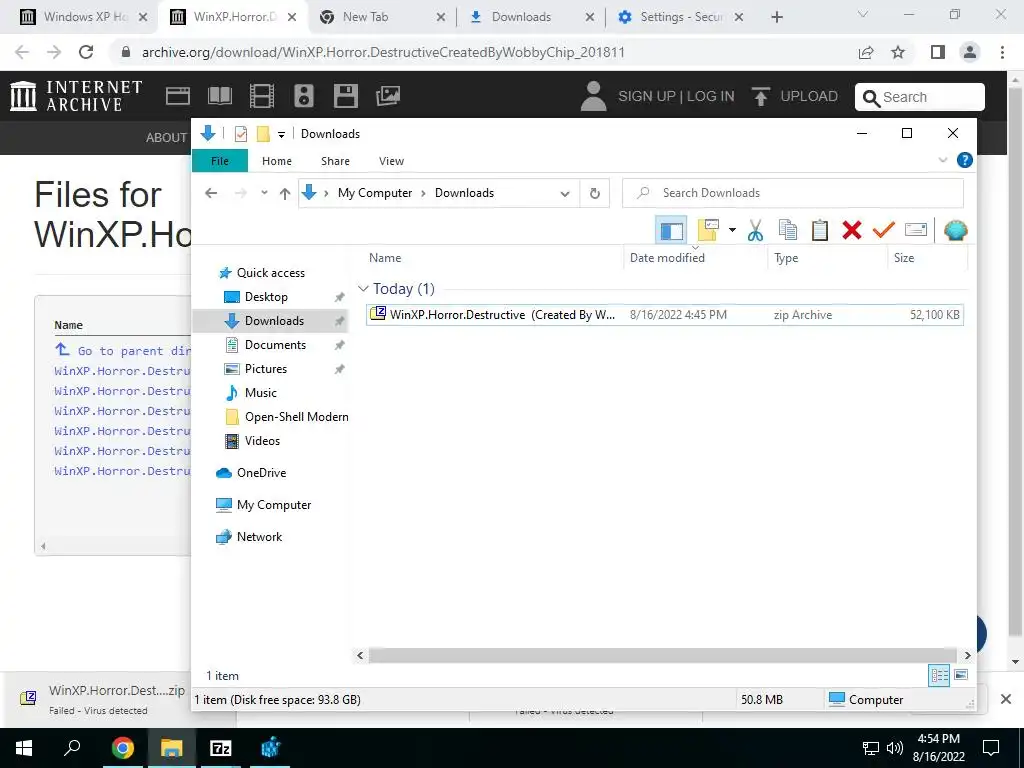Click the share page icon in Chrome
This screenshot has height=768, width=1024.
click(866, 52)
